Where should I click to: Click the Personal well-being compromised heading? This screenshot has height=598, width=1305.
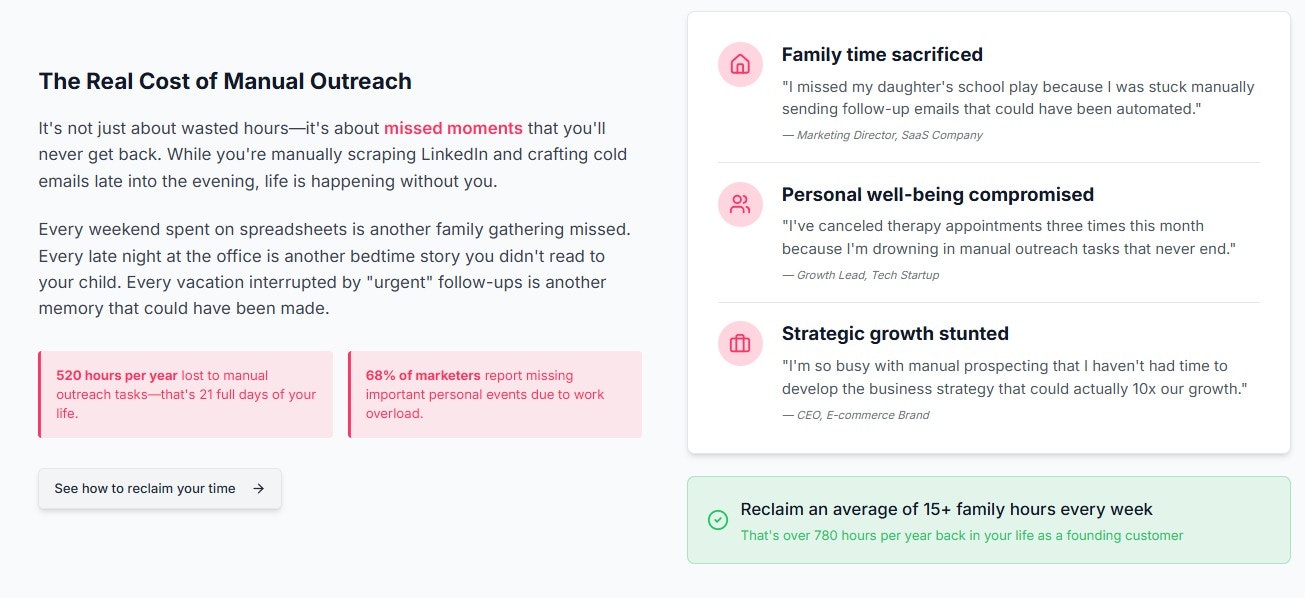tap(937, 194)
